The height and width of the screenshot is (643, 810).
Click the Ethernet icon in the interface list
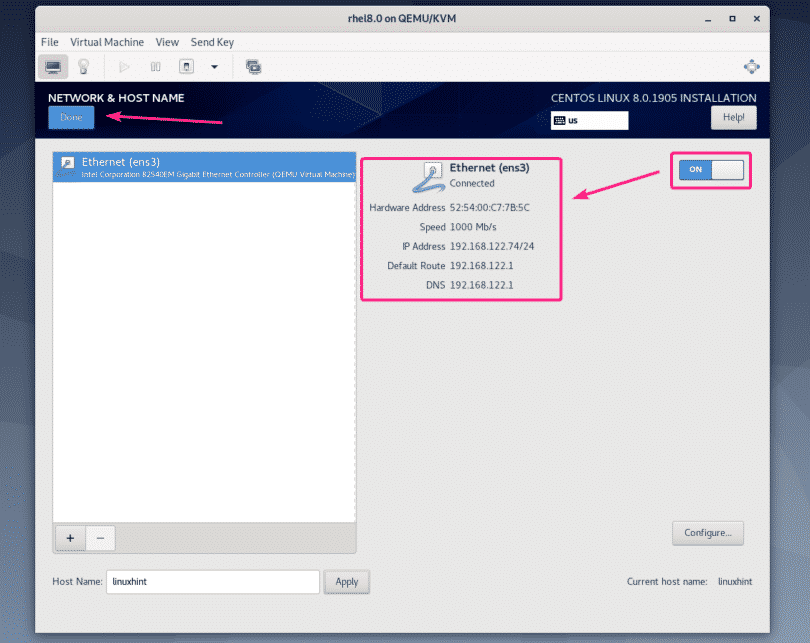[66, 161]
